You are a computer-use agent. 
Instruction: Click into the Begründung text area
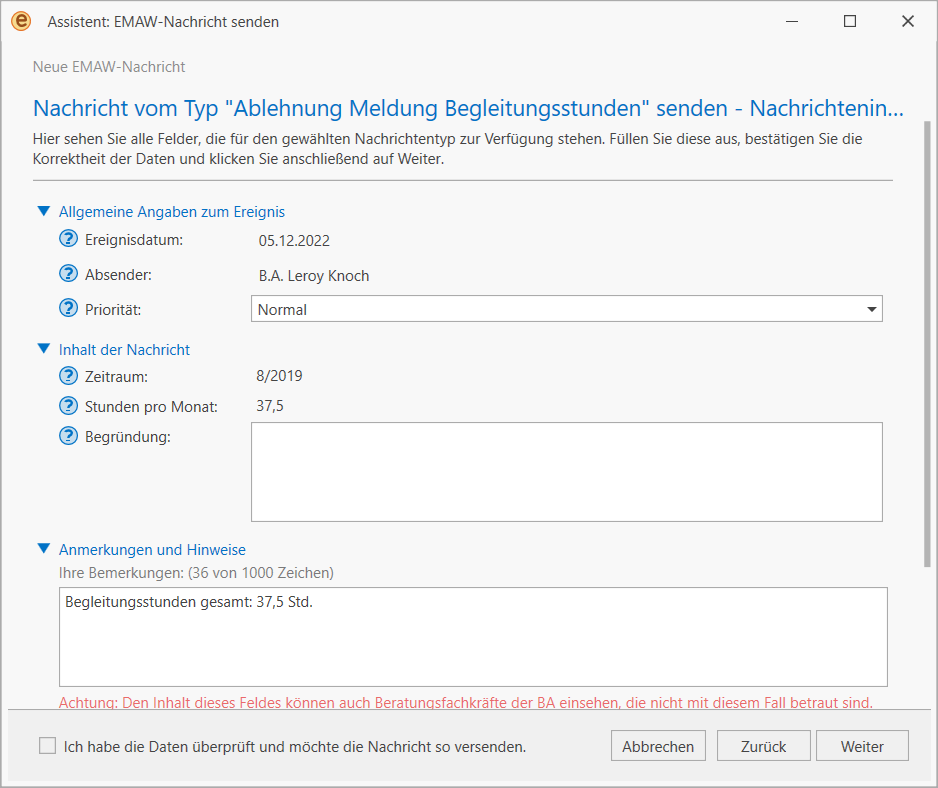[x=567, y=472]
